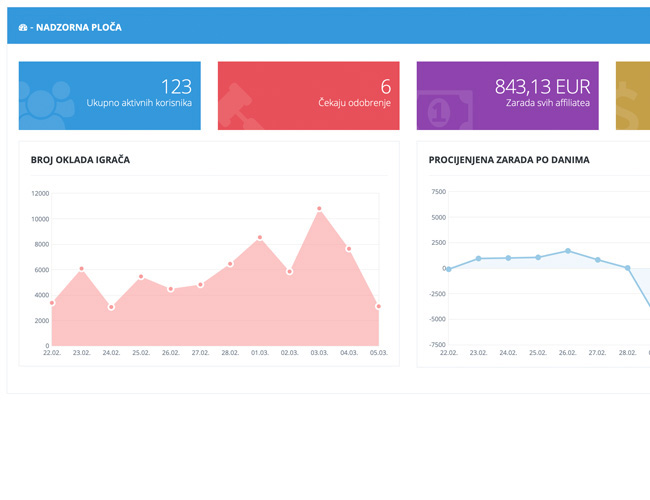Select the Procijenjena zarada po danima title

pyautogui.click(x=509, y=160)
